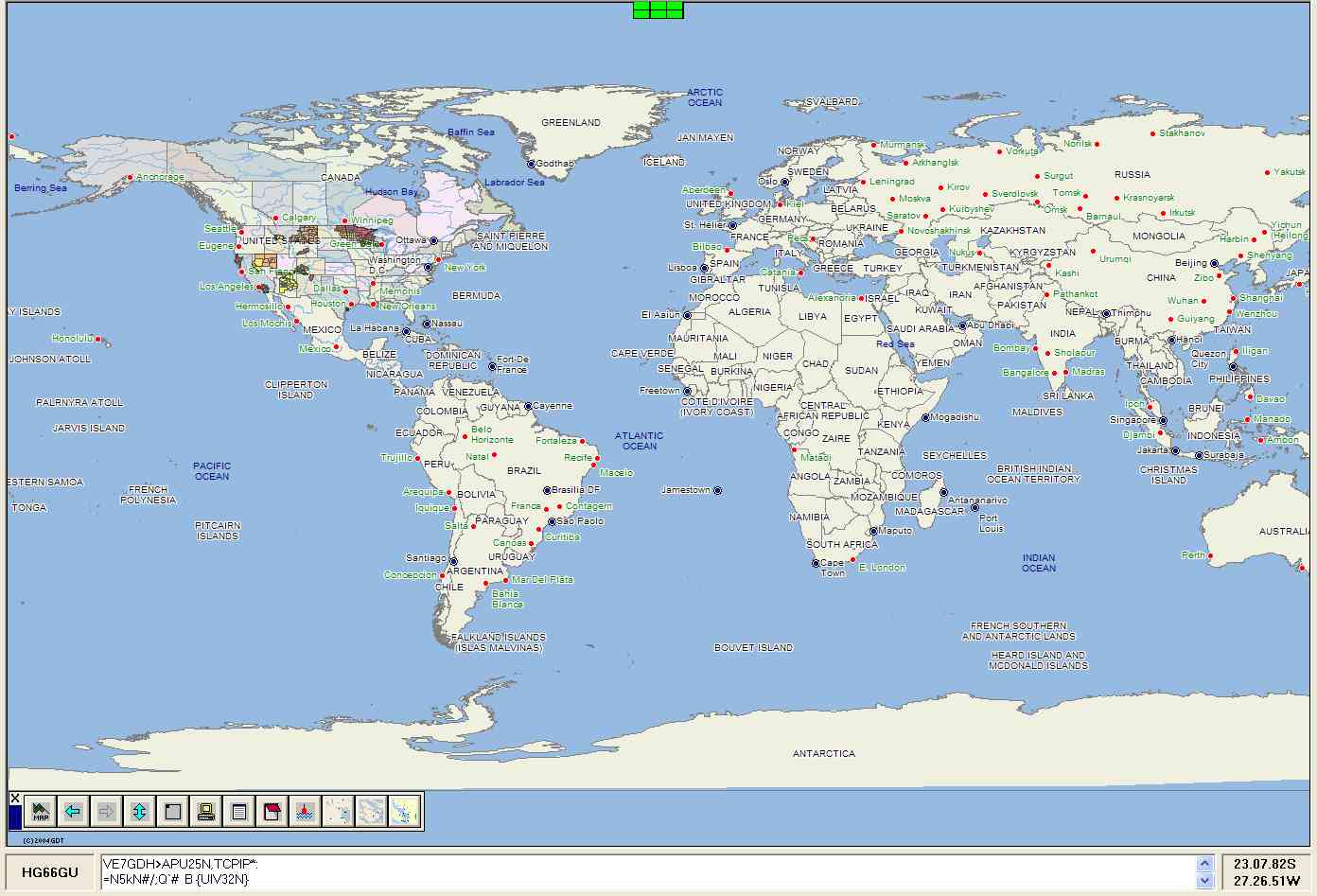Click the gray window square icon
This screenshot has width=1317, height=896.
point(173,811)
